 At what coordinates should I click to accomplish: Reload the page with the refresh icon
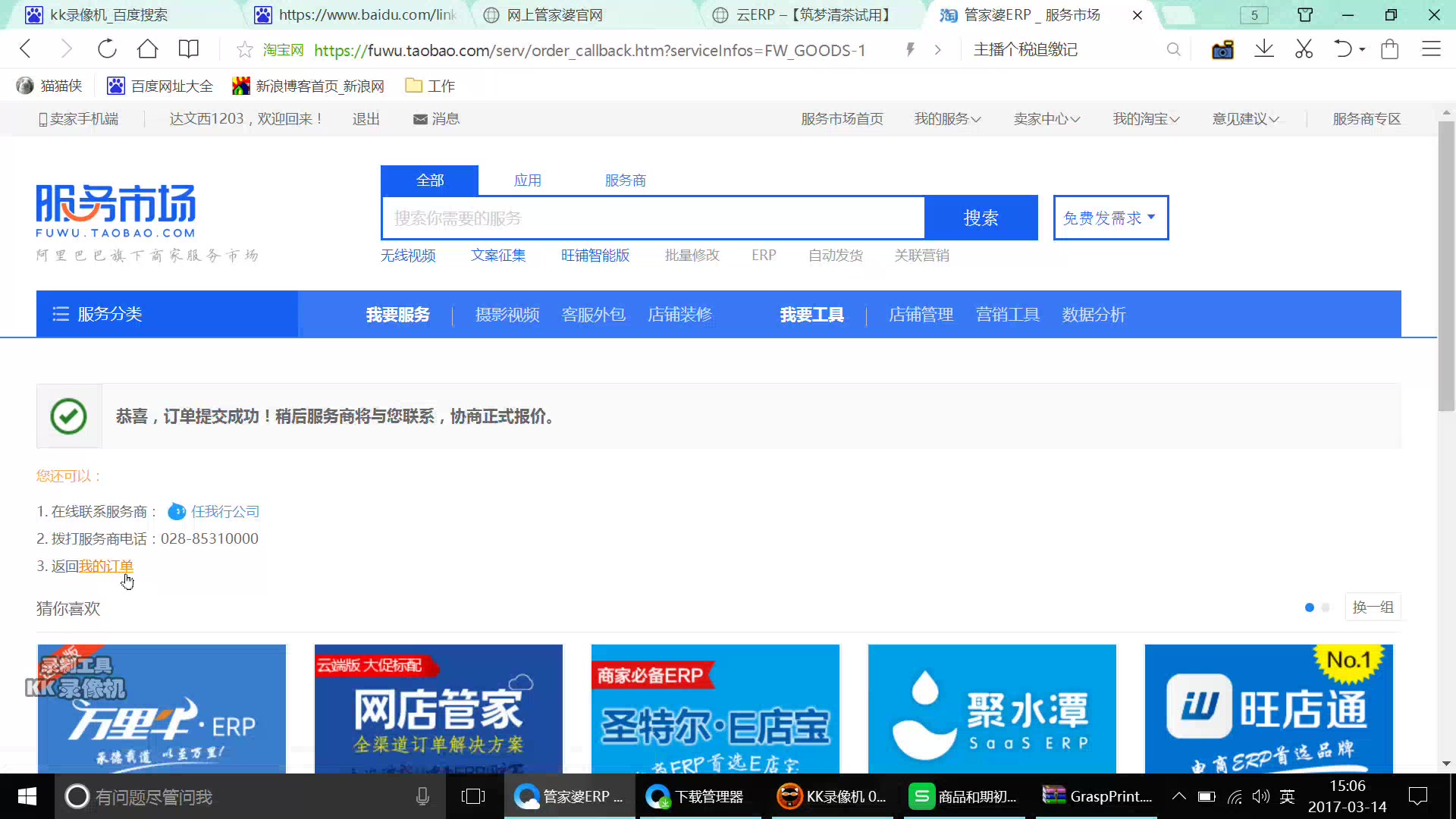107,49
